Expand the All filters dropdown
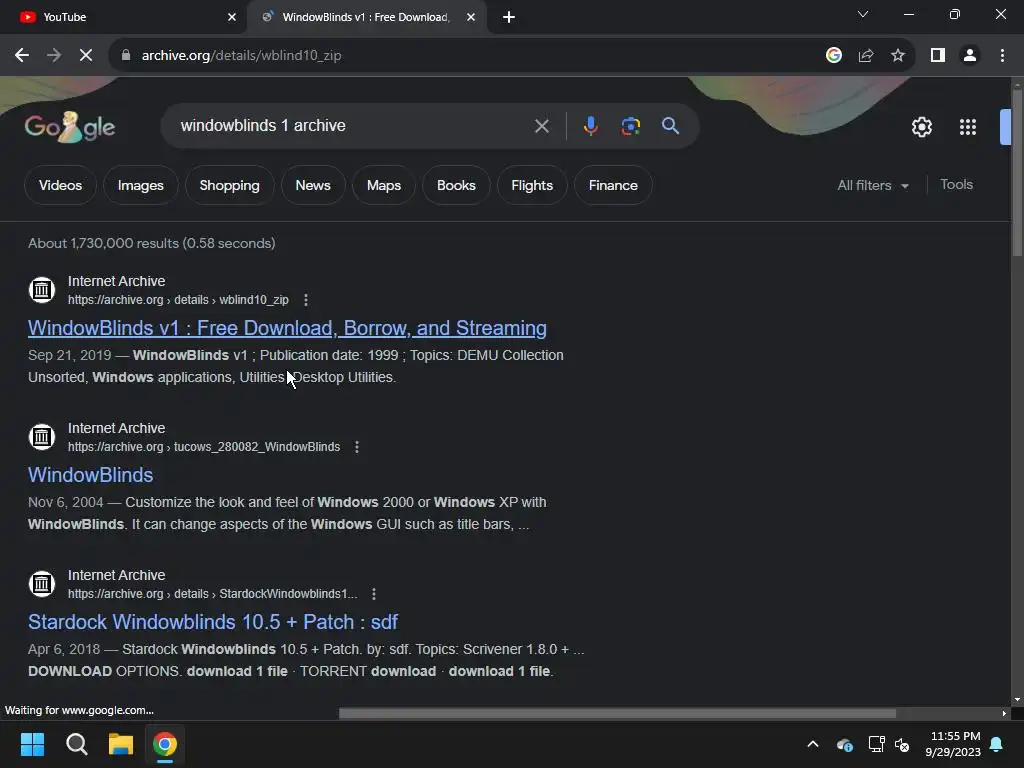Viewport: 1024px width, 768px height. click(x=873, y=185)
